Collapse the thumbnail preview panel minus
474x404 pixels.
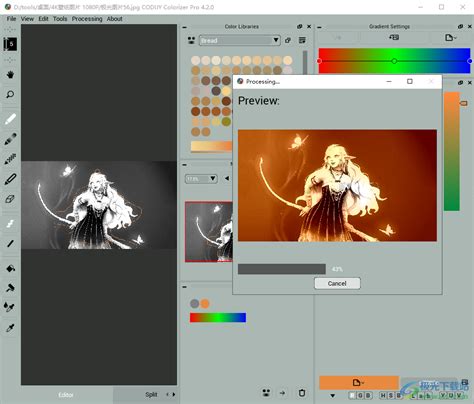click(x=184, y=164)
